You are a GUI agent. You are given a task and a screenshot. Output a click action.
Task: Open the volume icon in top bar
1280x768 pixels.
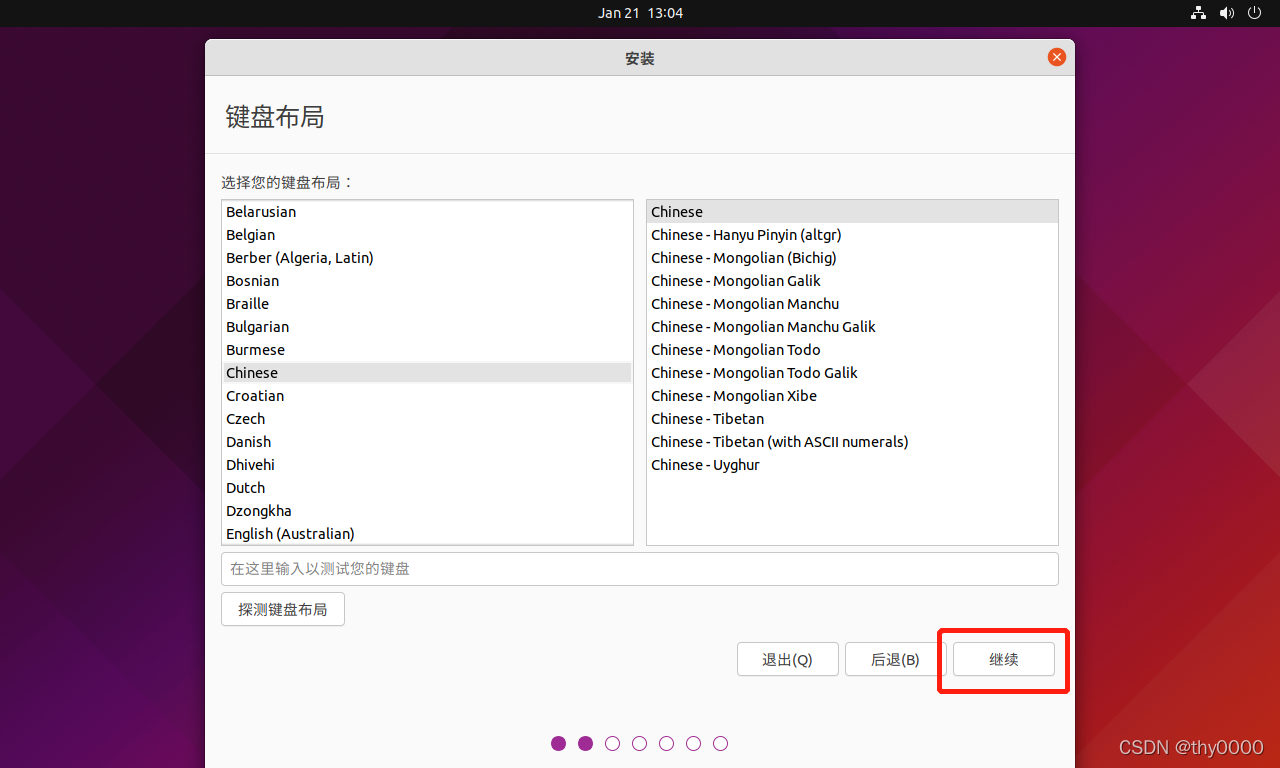tap(1226, 13)
